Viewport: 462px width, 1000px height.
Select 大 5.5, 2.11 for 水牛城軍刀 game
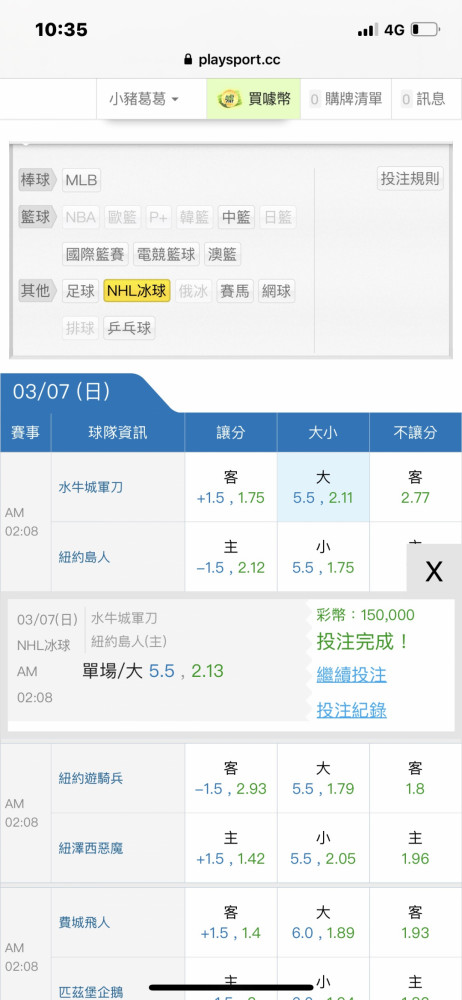[323, 487]
